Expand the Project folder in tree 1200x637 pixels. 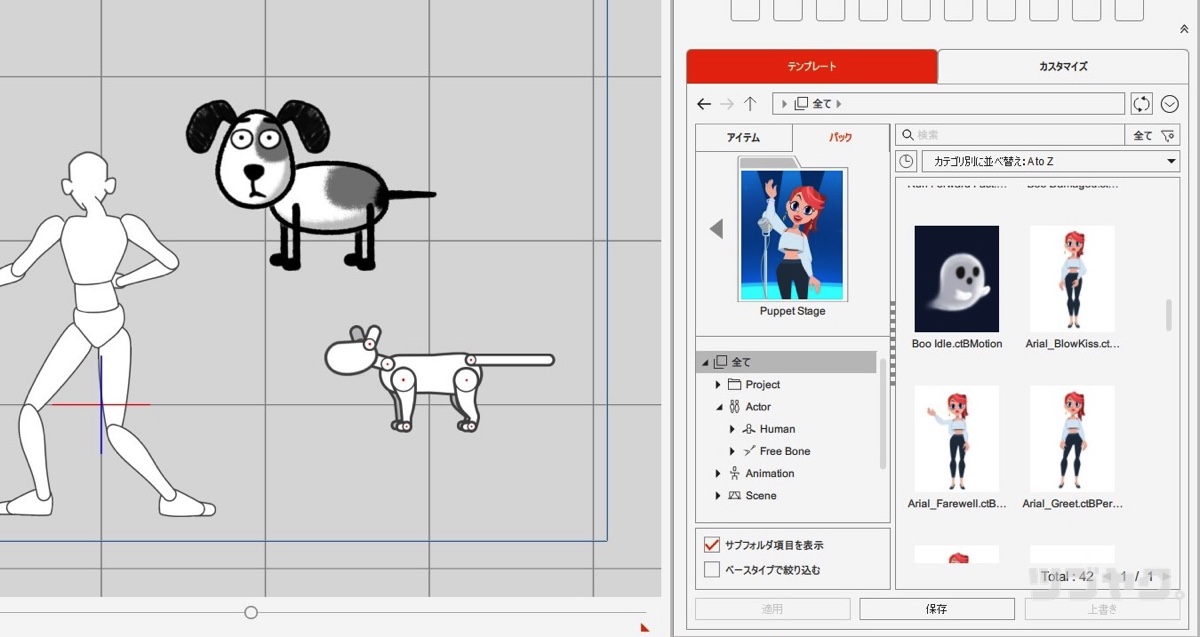[718, 385]
